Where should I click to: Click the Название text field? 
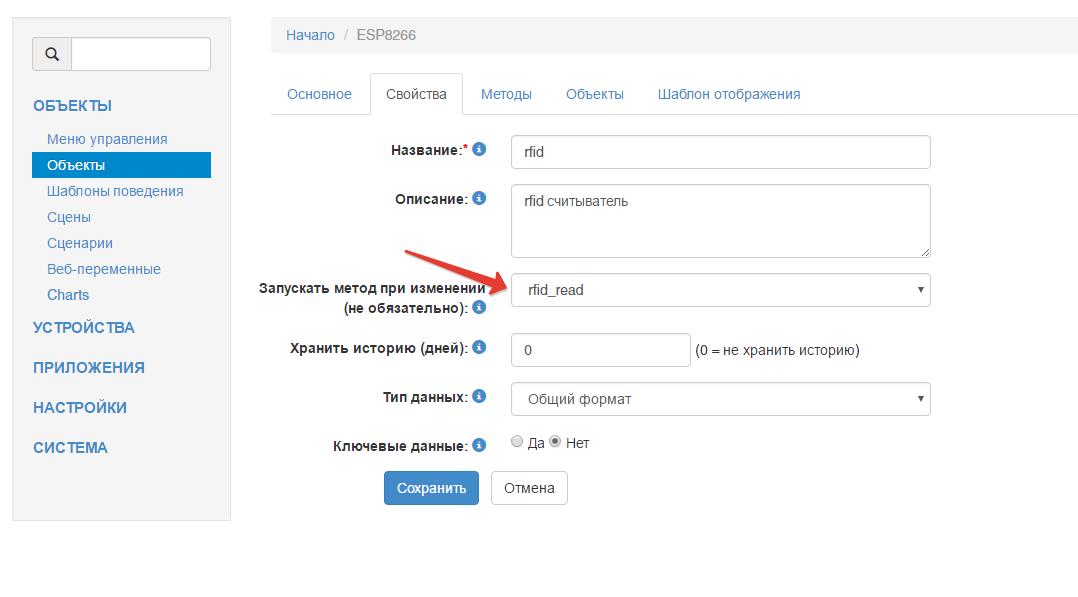[x=720, y=152]
